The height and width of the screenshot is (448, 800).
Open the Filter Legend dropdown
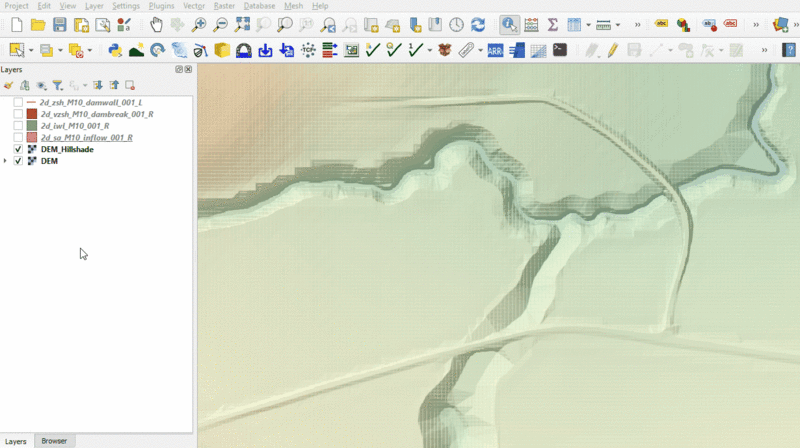pos(58,86)
